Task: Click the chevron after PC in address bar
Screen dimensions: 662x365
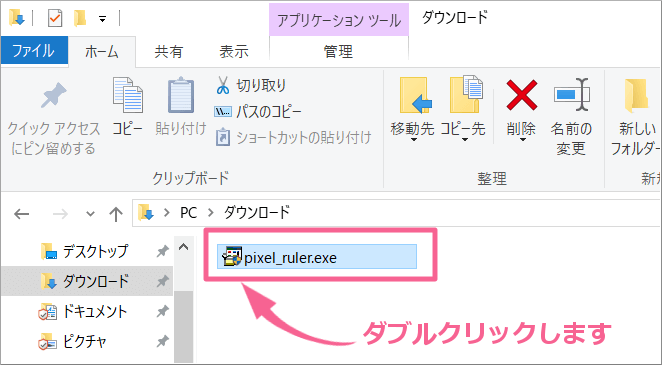Action: 211,213
